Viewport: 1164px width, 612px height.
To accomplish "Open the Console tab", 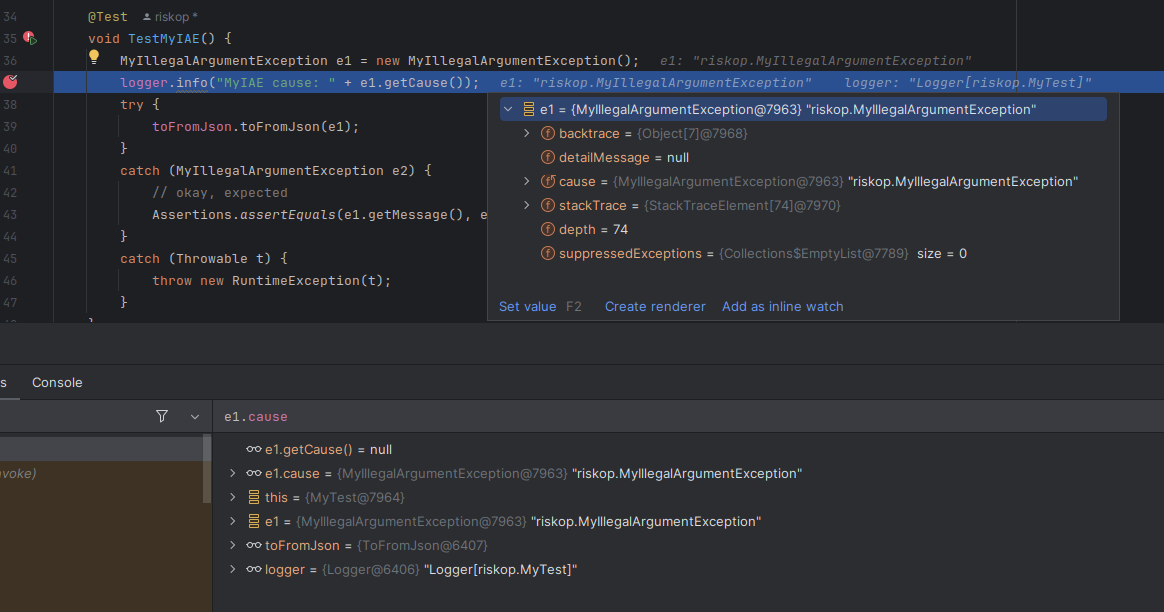I will click(57, 382).
